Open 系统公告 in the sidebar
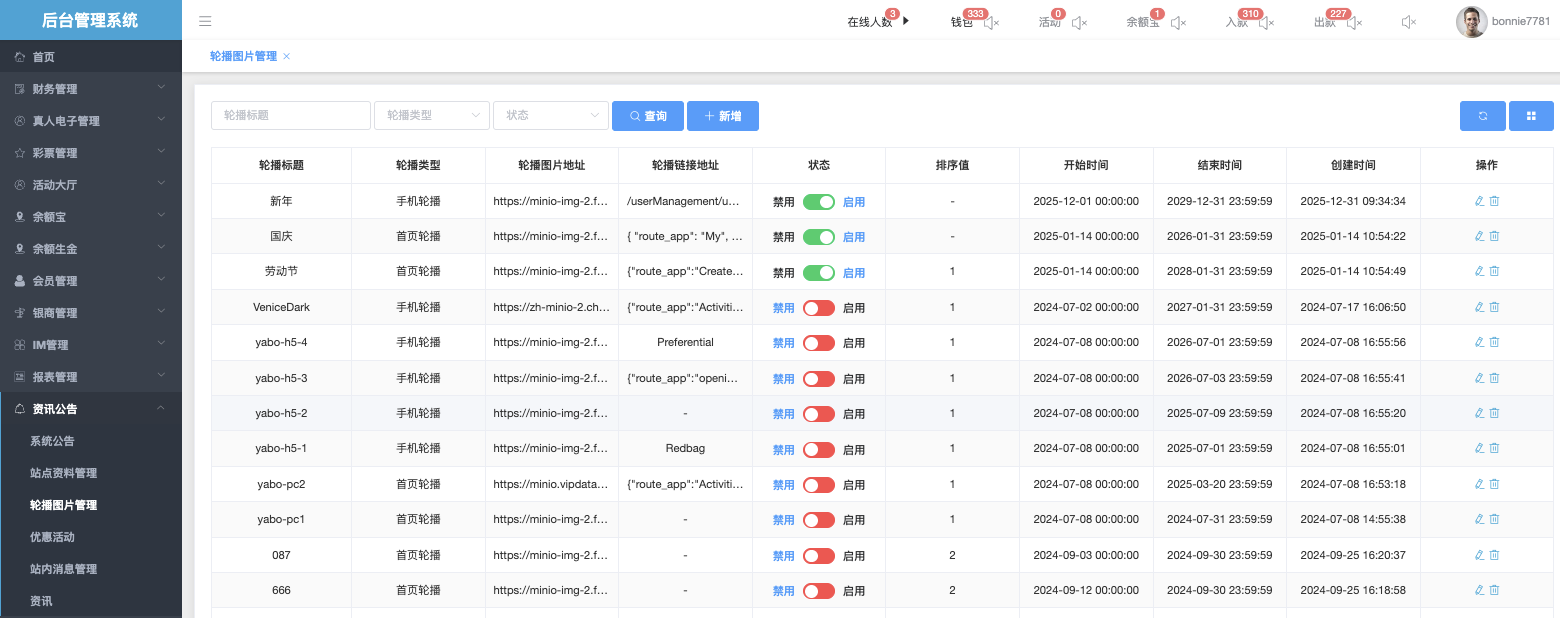The image size is (1560, 618). [52, 441]
